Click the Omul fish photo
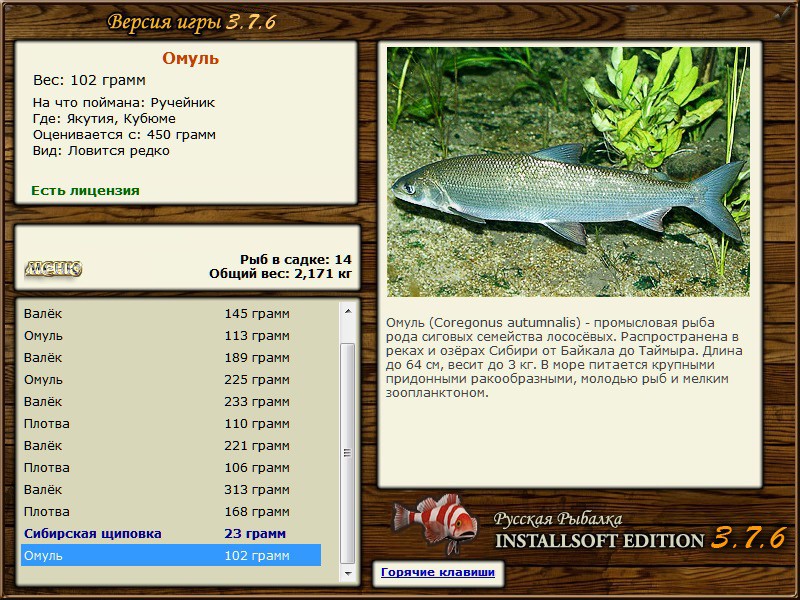 click(x=568, y=171)
